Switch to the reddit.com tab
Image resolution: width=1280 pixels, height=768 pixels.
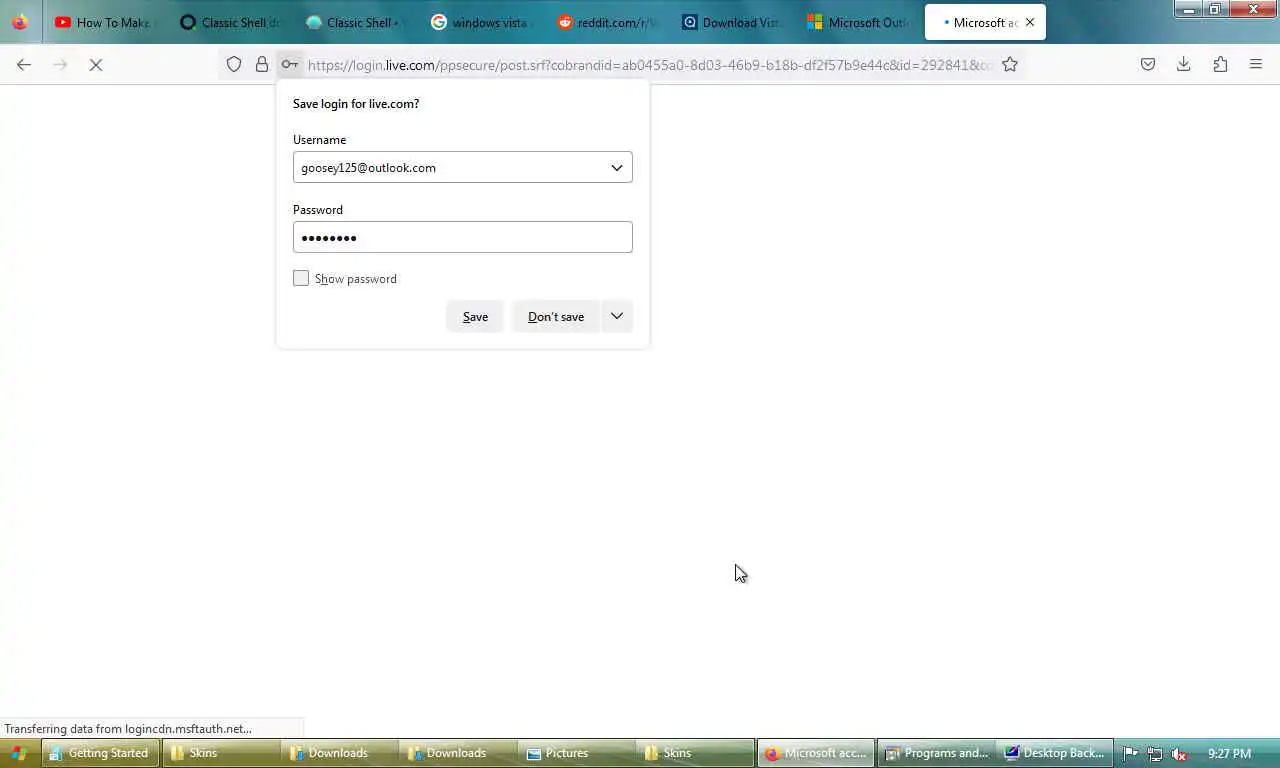pyautogui.click(x=607, y=22)
